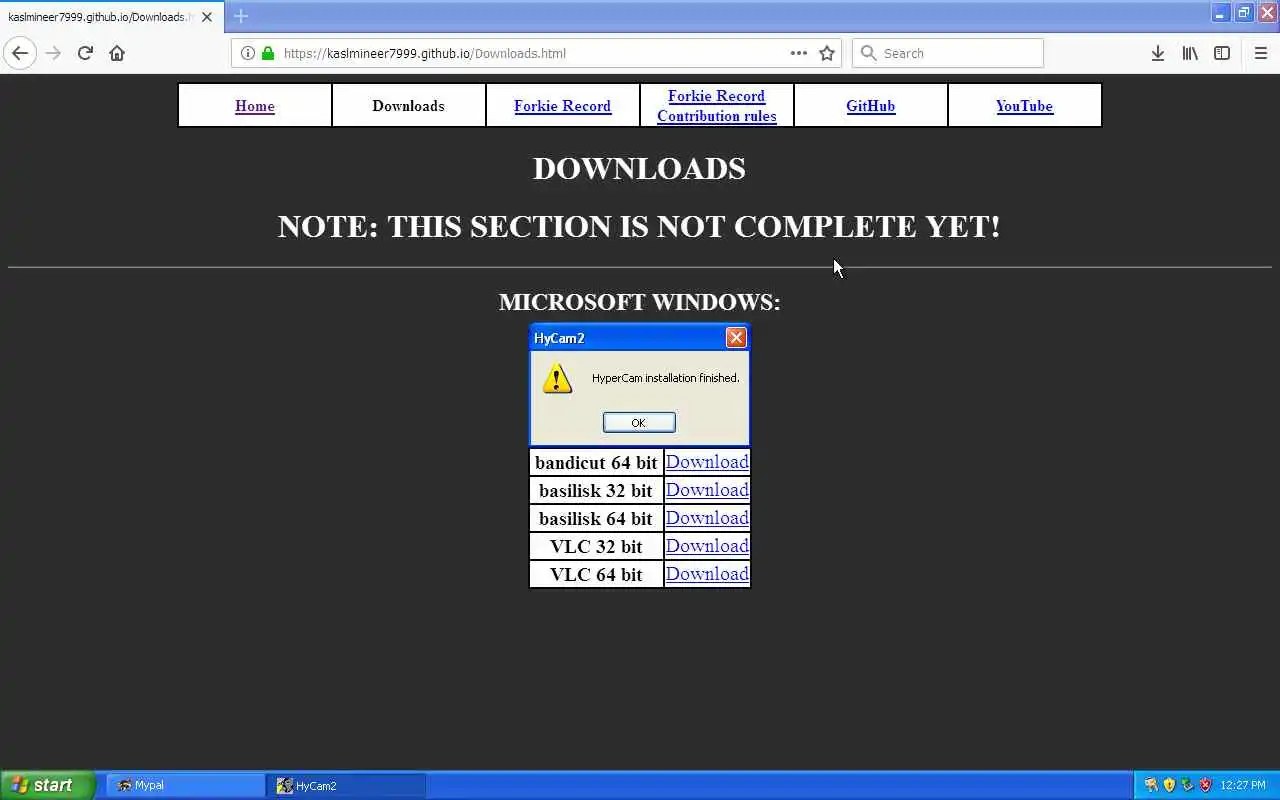Open the Home navigation link
The width and height of the screenshot is (1280, 800).
tap(254, 106)
